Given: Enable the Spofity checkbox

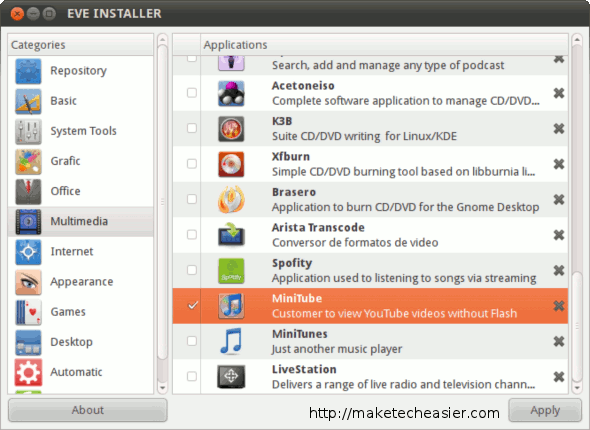Looking at the screenshot, I should click(192, 270).
